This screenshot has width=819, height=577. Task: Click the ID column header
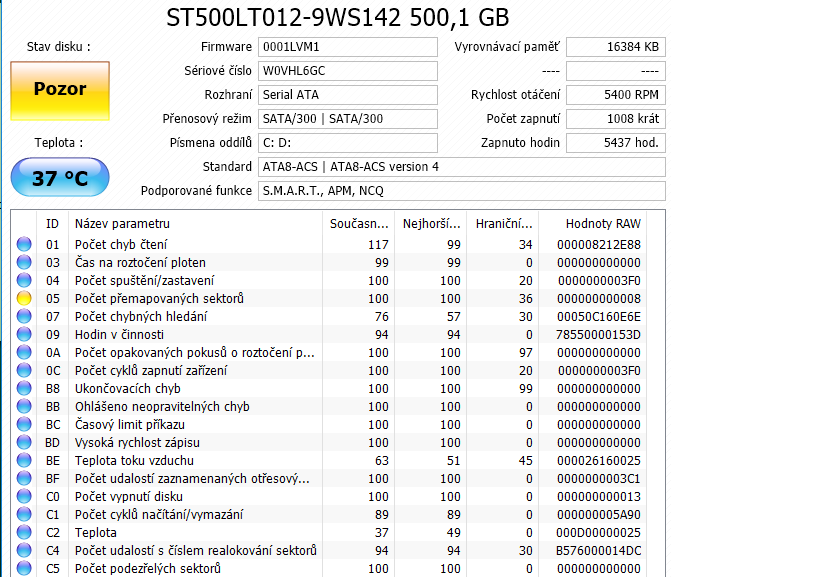click(x=52, y=224)
